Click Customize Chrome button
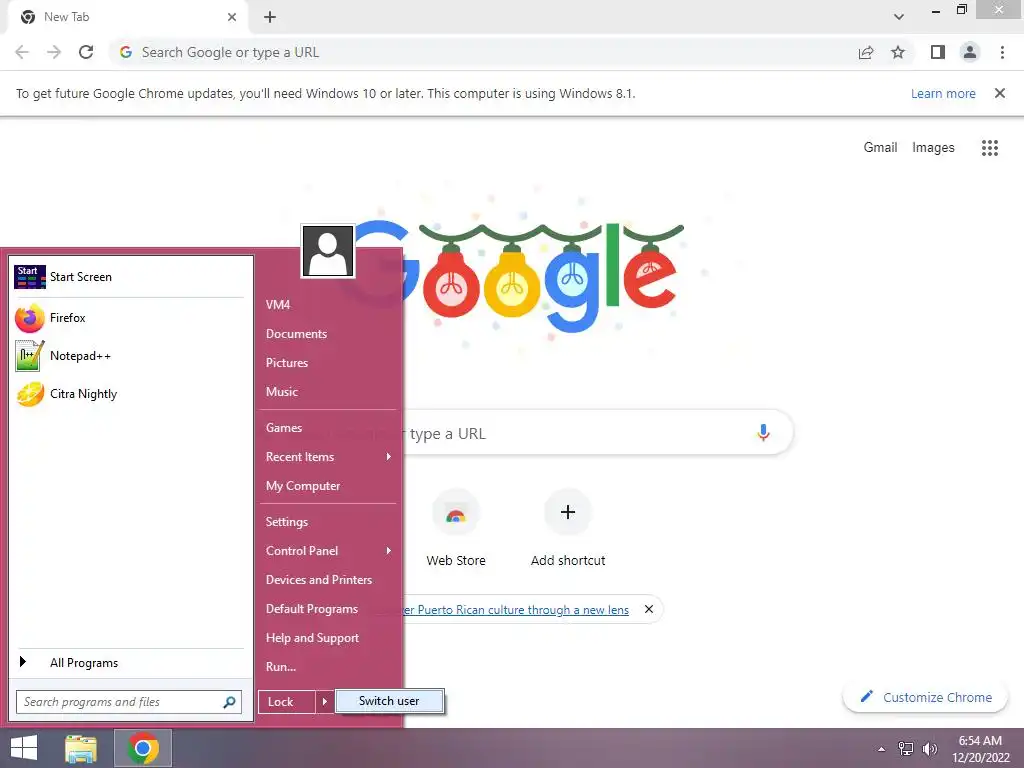Viewport: 1024px width, 768px height. 926,697
